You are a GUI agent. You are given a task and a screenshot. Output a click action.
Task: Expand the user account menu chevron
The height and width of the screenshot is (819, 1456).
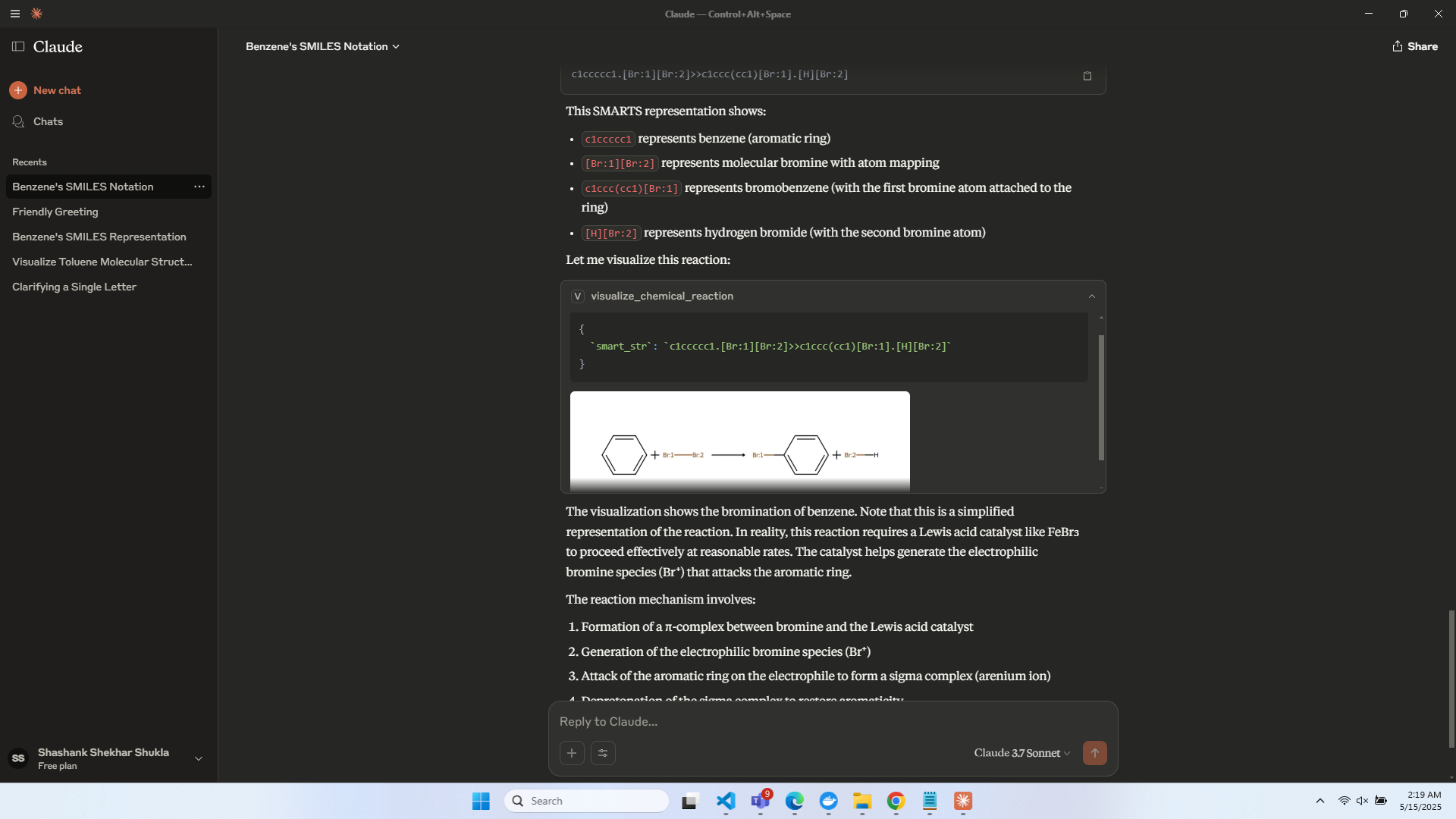tap(199, 758)
